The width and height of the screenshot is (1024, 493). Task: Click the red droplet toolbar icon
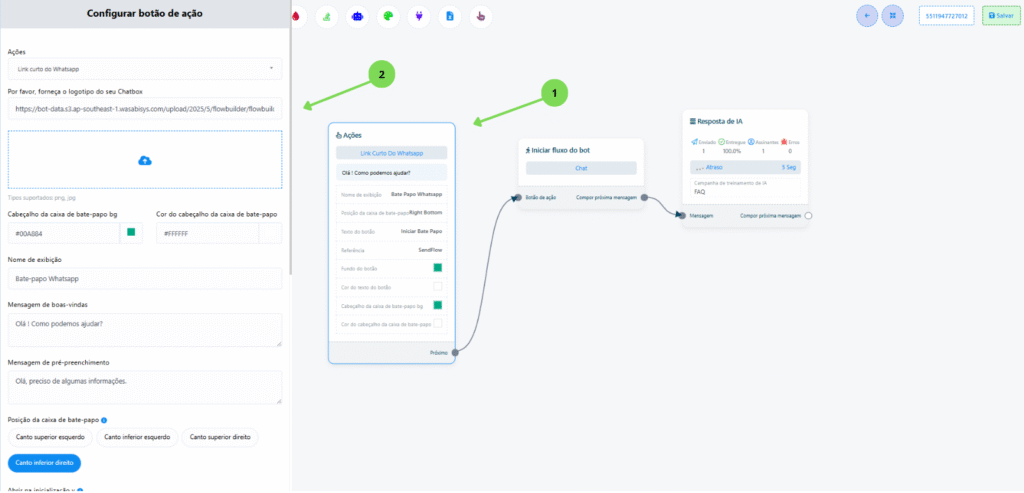[x=296, y=16]
